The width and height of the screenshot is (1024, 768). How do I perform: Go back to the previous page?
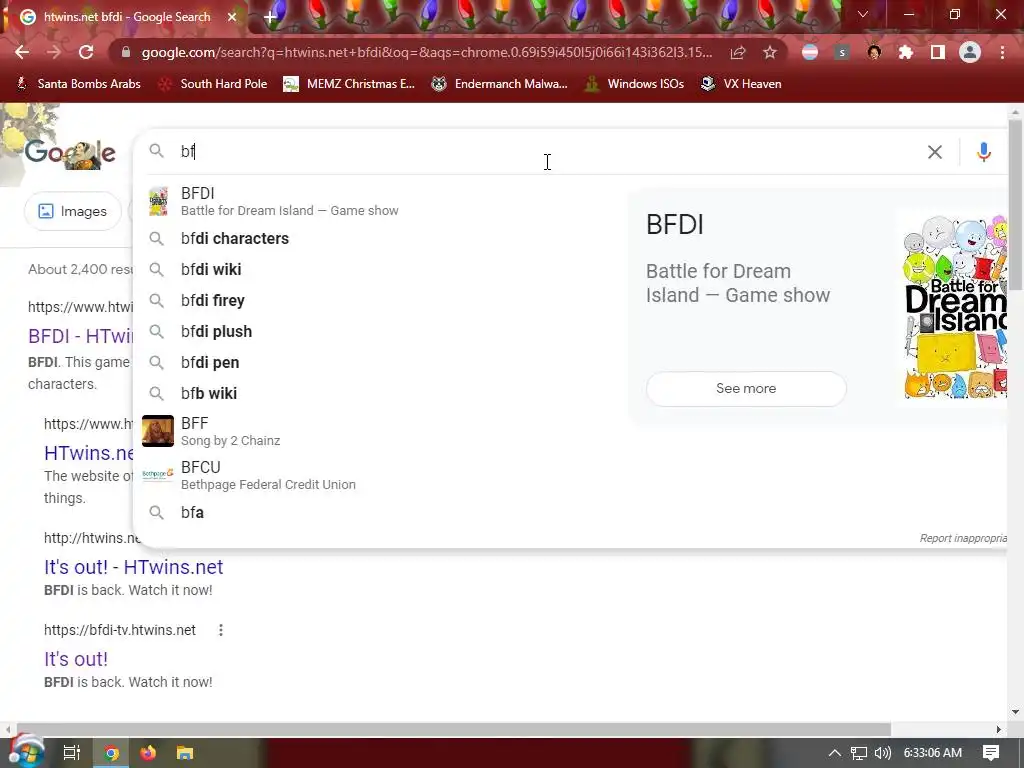[22, 52]
